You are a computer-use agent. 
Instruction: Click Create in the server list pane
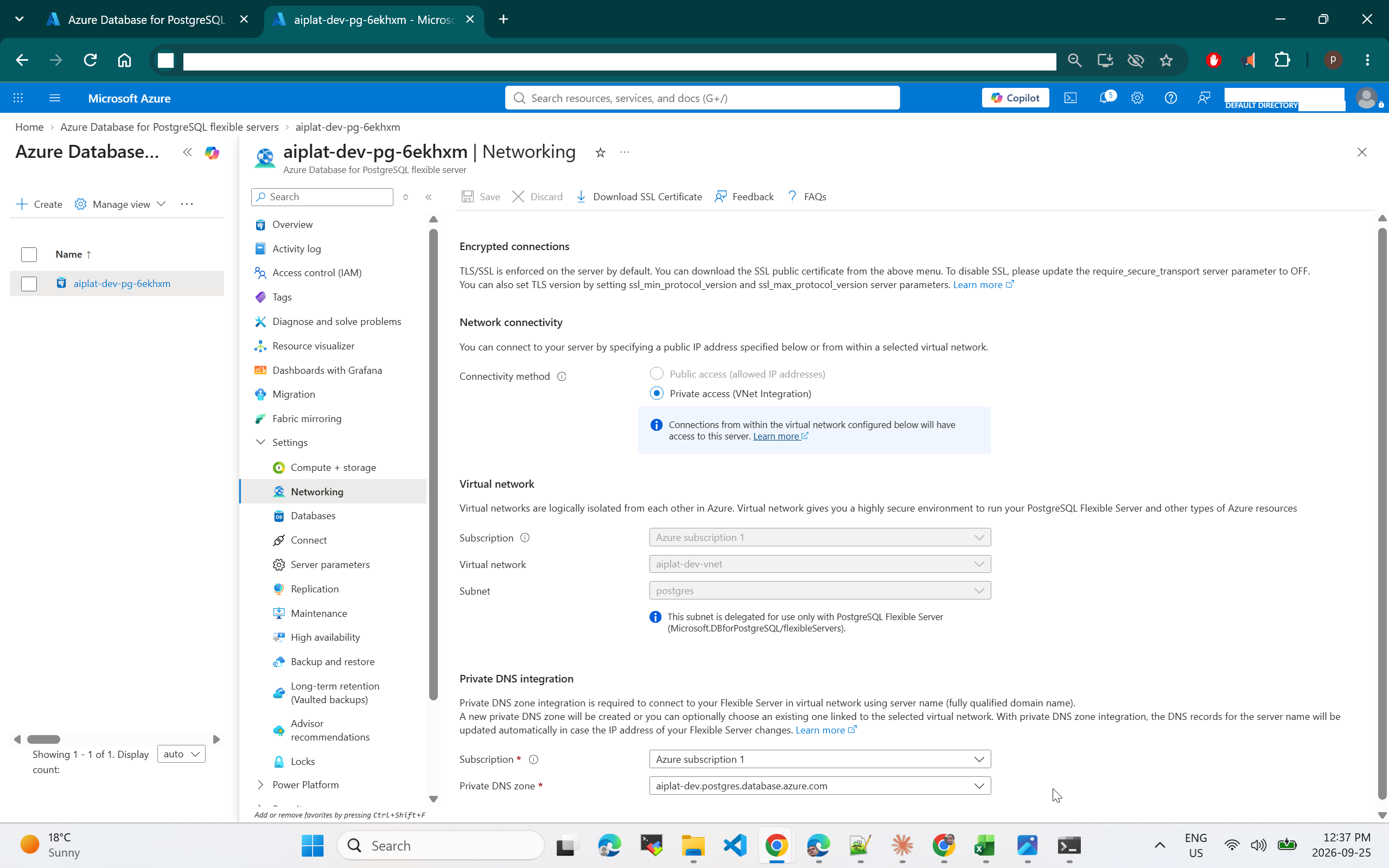[x=39, y=205]
